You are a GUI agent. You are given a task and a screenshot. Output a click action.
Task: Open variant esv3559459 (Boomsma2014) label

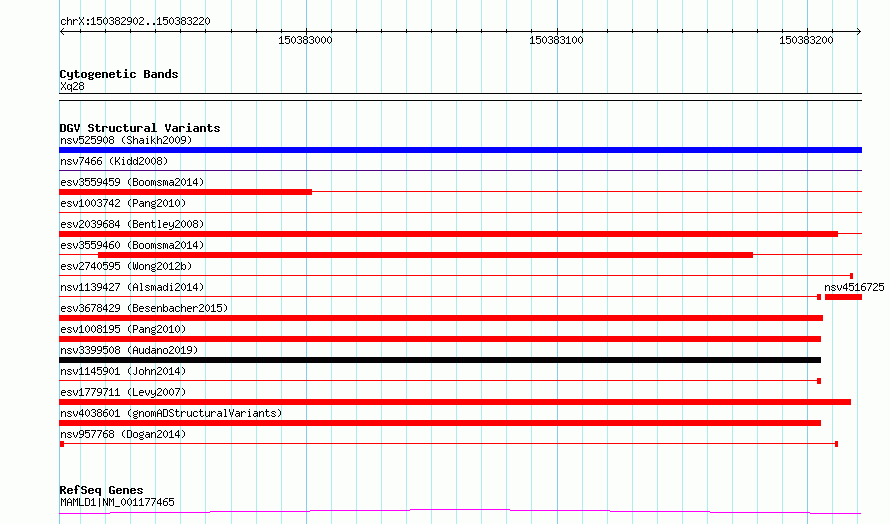(132, 182)
